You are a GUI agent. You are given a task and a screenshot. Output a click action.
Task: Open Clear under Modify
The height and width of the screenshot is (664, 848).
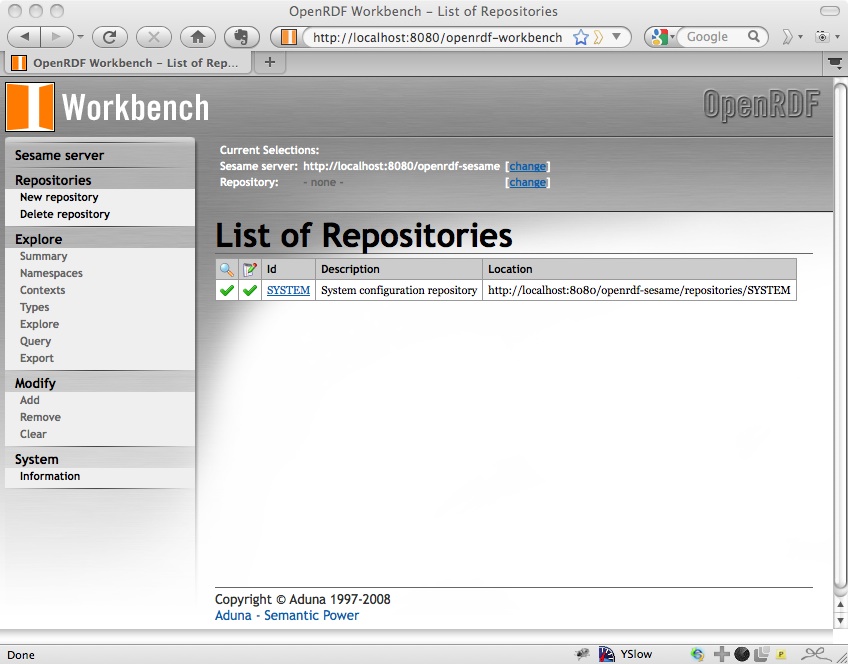click(33, 434)
